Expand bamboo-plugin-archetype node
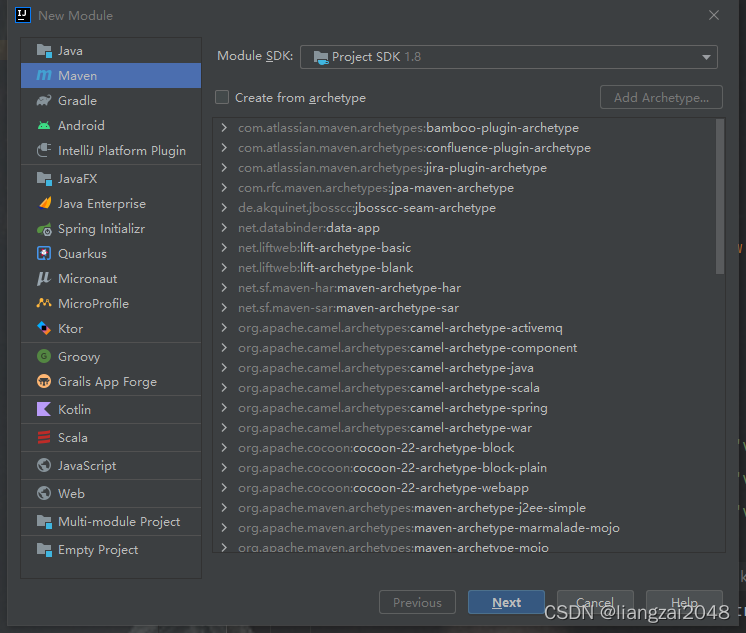Viewport: 746px width, 633px height. (224, 128)
